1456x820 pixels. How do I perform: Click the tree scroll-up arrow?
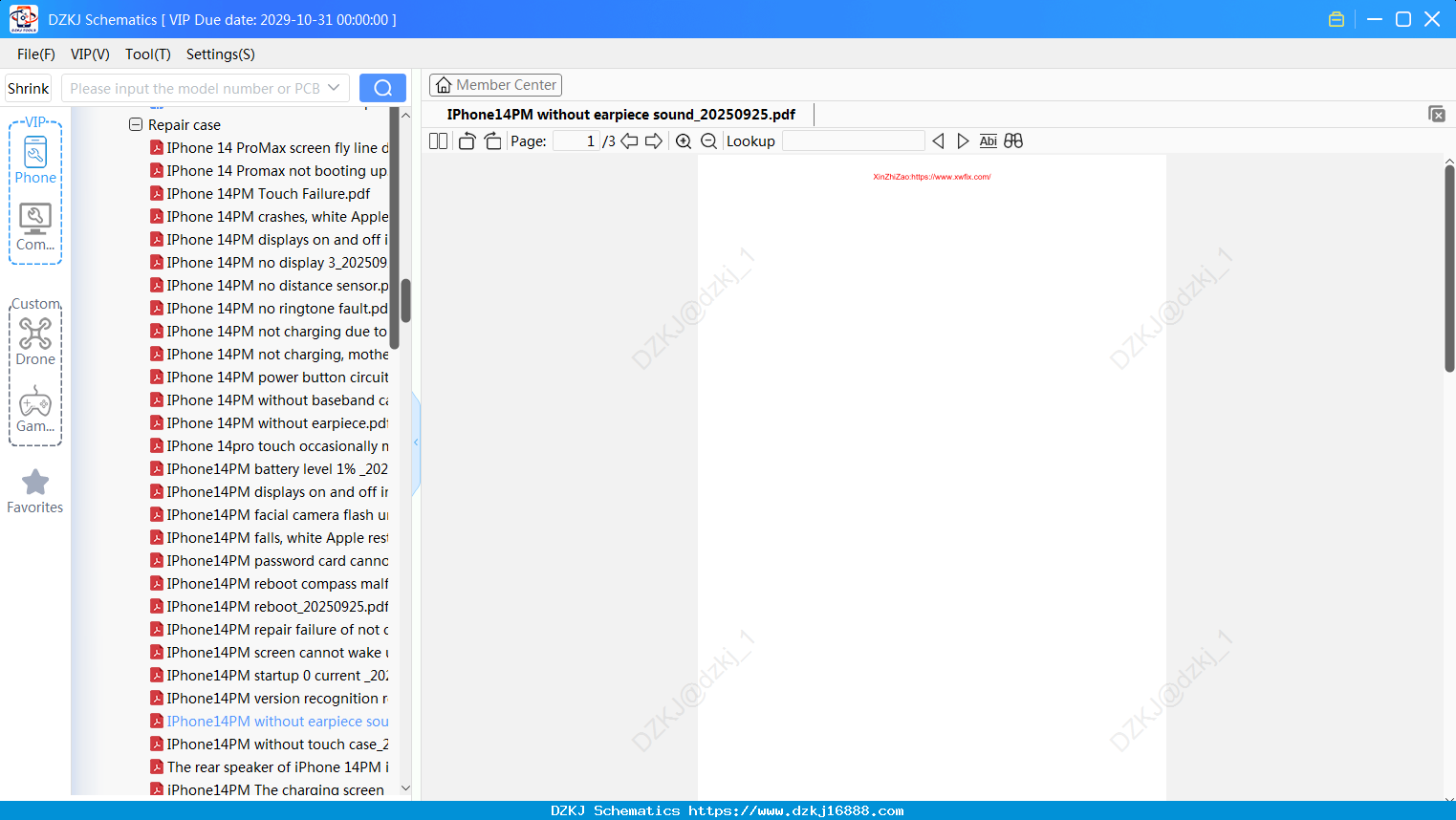click(x=405, y=116)
